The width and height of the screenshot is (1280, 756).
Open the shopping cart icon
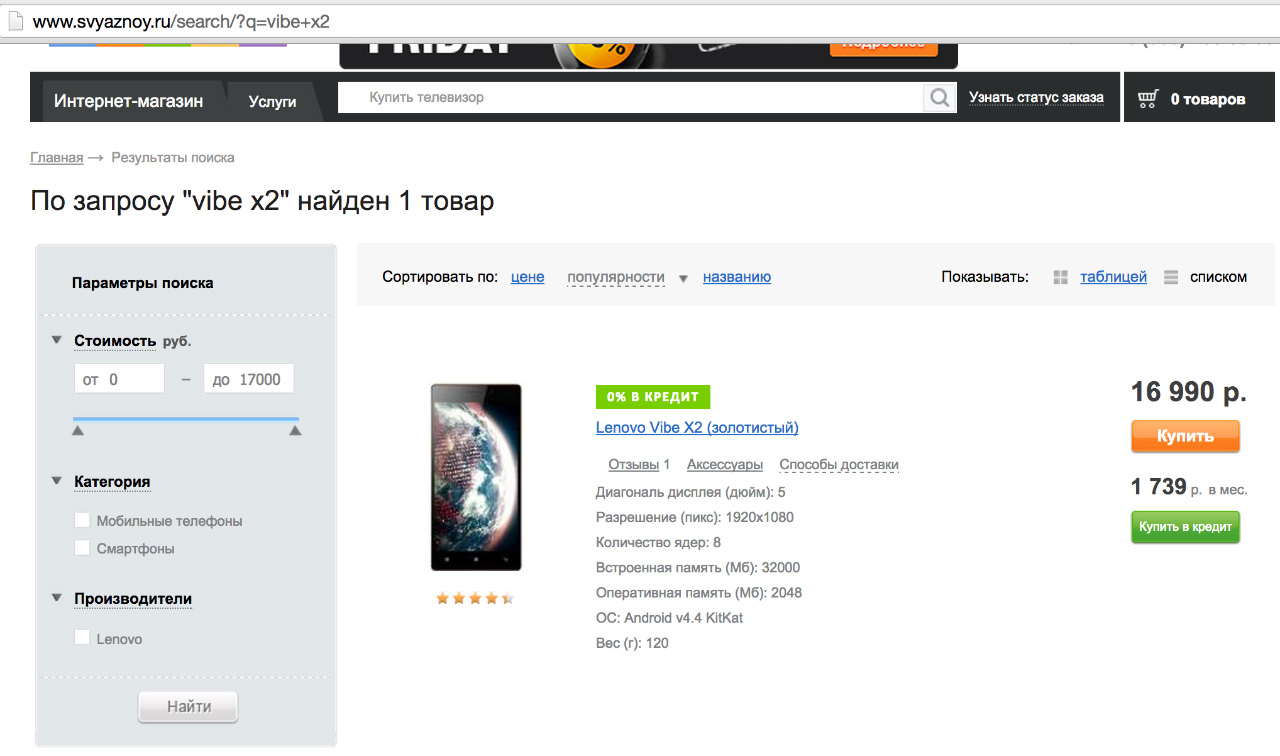click(1148, 99)
